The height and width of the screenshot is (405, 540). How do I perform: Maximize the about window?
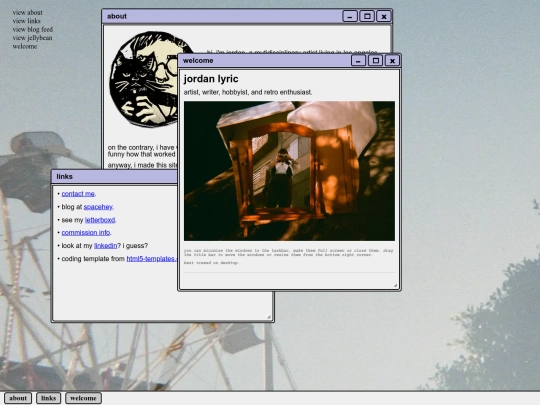click(x=367, y=16)
